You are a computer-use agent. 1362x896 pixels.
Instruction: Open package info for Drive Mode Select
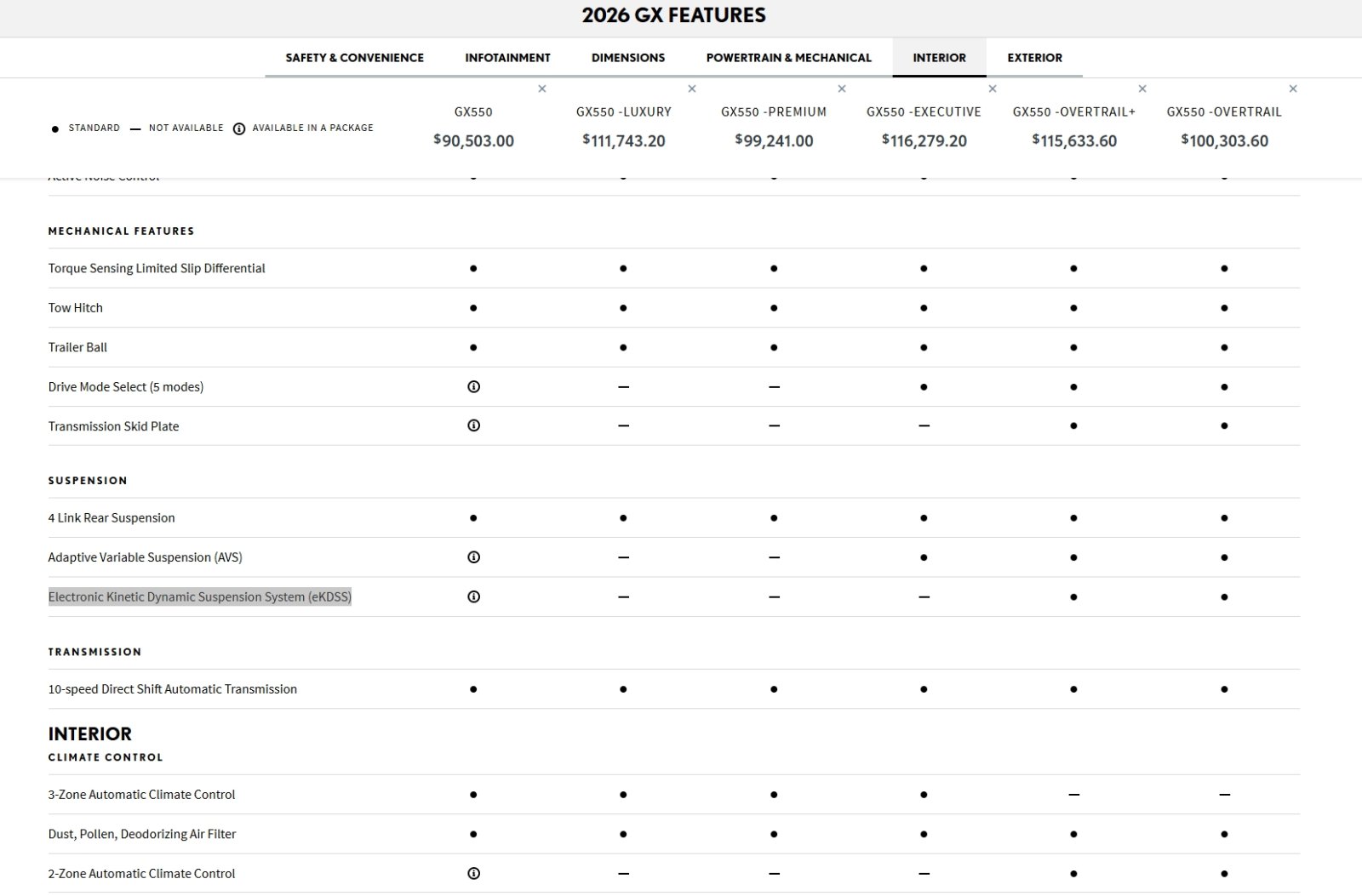click(x=474, y=386)
